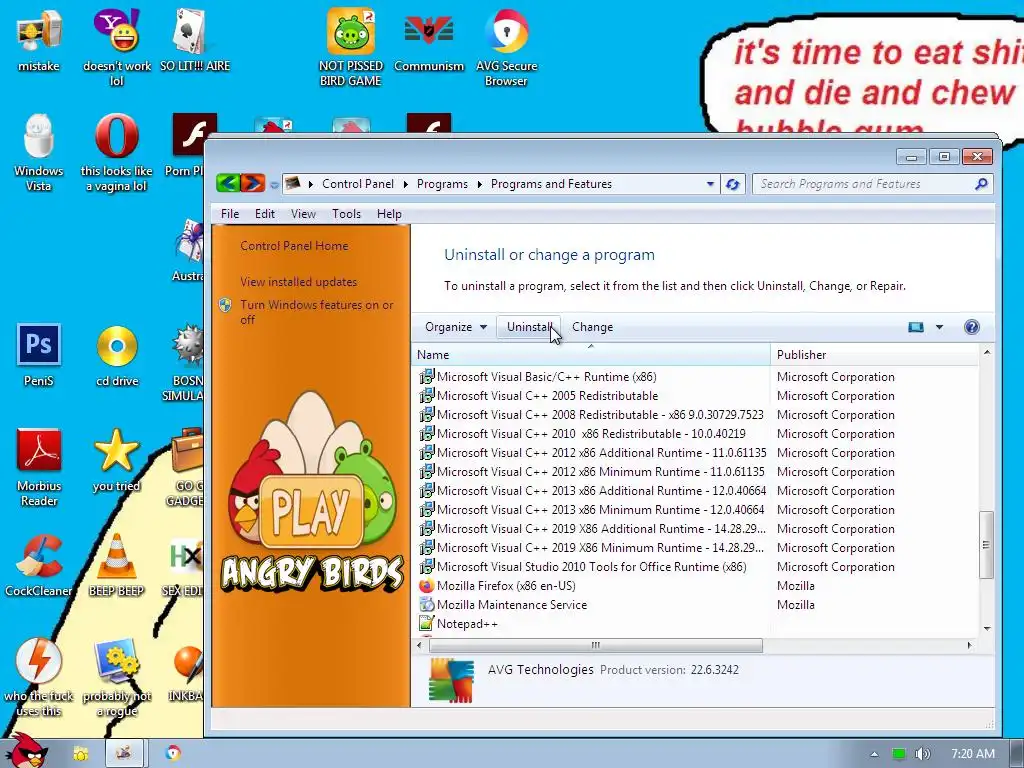Open the pinned folder taskbar icon
Screen dimensions: 1024x768
pyautogui.click(x=81, y=754)
